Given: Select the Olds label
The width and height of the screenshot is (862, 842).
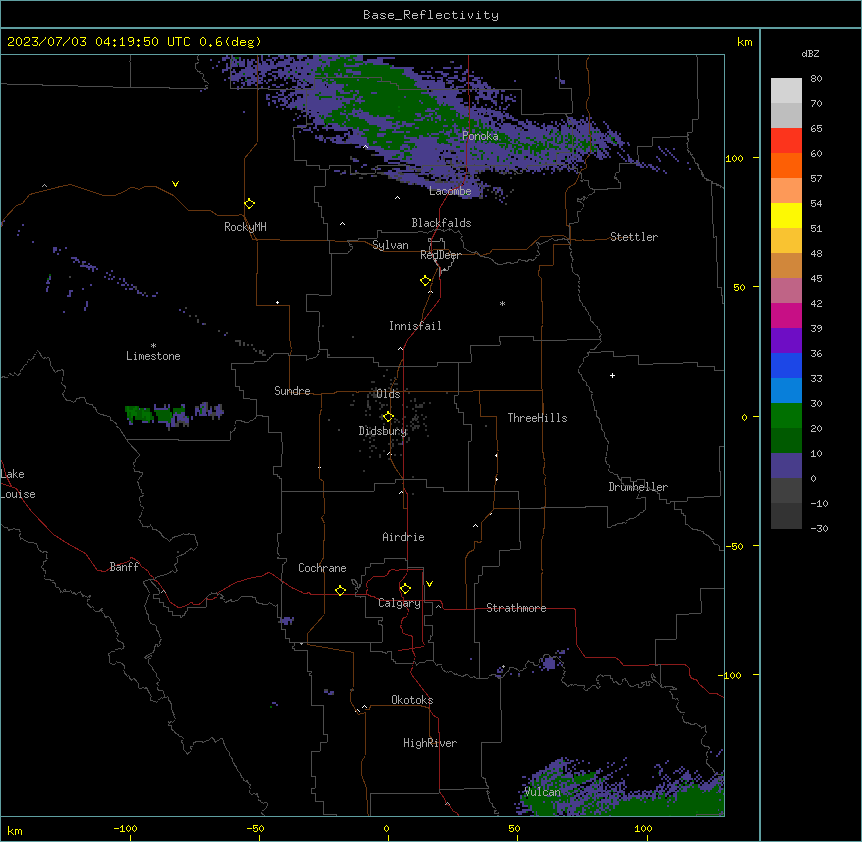Looking at the screenshot, I should [x=388, y=394].
